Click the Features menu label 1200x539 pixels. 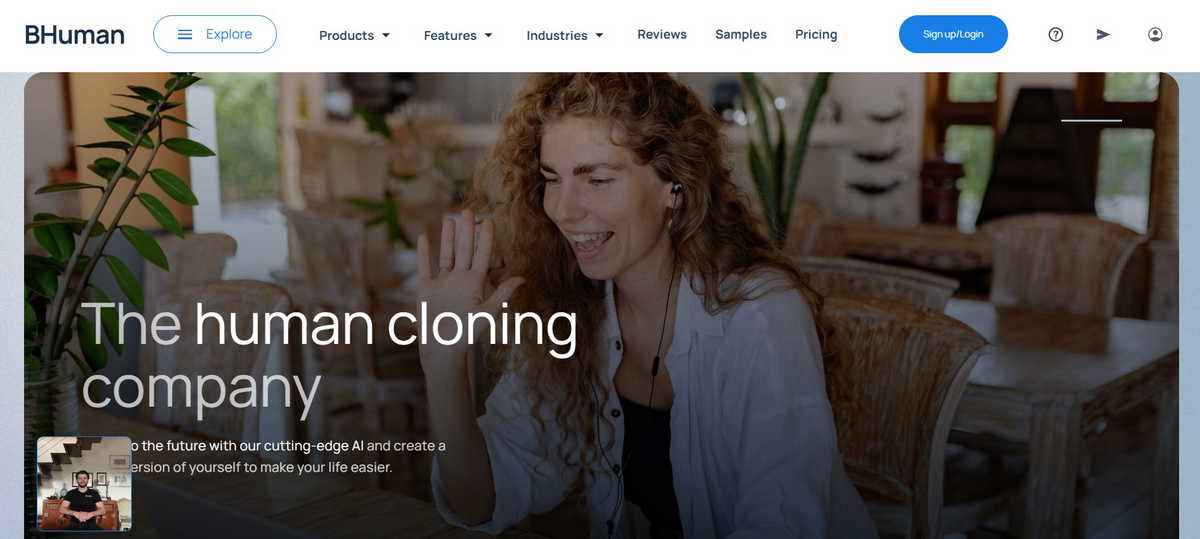click(450, 35)
